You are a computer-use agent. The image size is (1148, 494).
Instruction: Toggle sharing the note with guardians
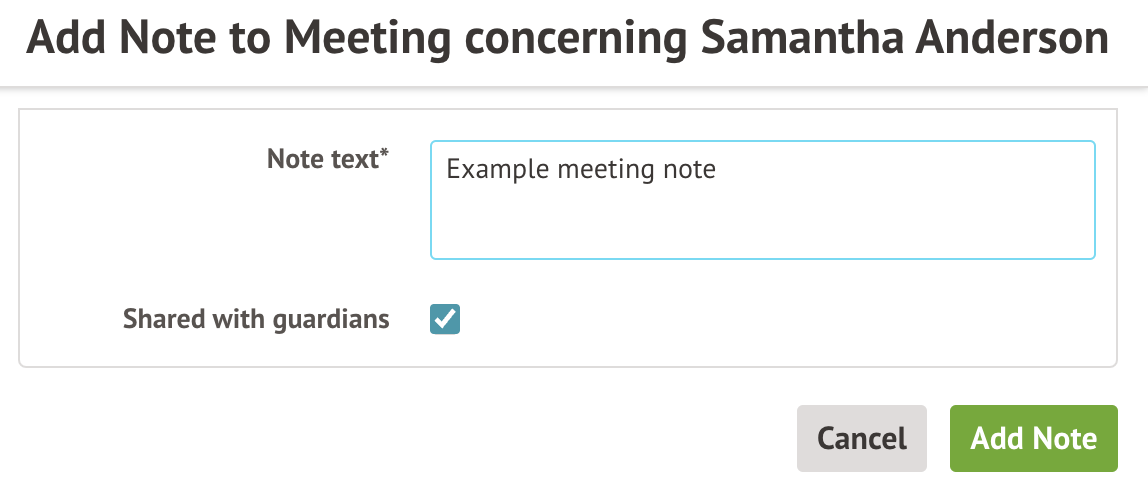(445, 320)
